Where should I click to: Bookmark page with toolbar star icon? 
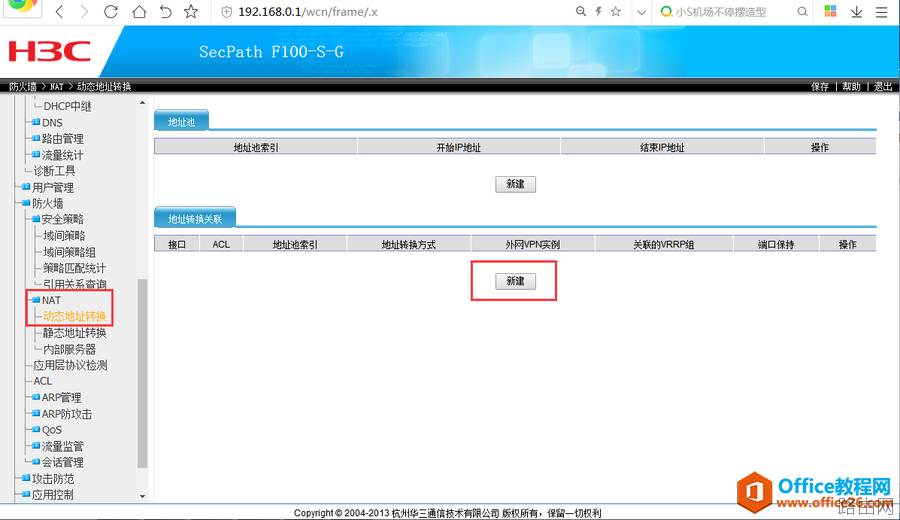pos(191,11)
